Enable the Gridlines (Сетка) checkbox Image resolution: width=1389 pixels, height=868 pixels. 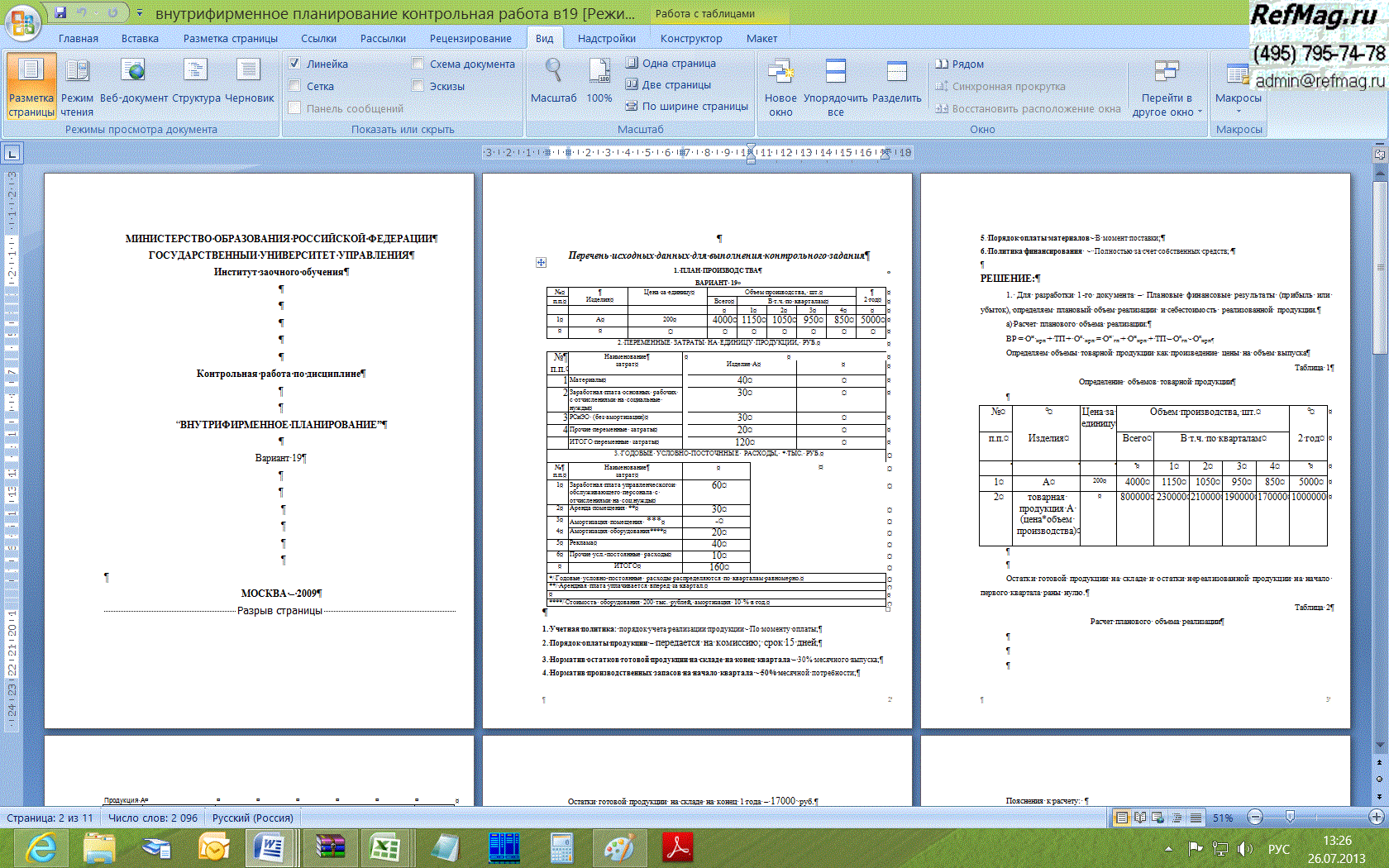click(x=294, y=86)
